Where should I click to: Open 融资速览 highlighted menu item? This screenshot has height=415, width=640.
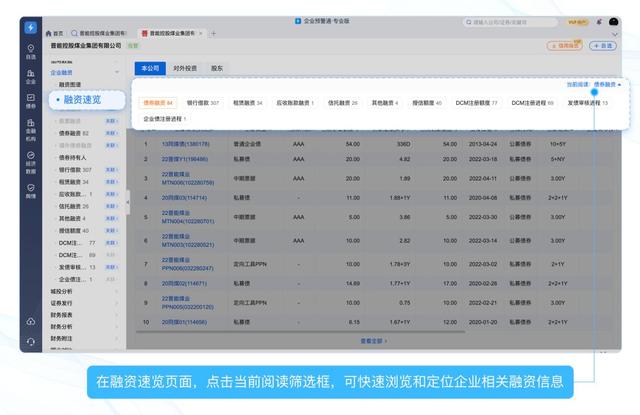click(x=87, y=100)
